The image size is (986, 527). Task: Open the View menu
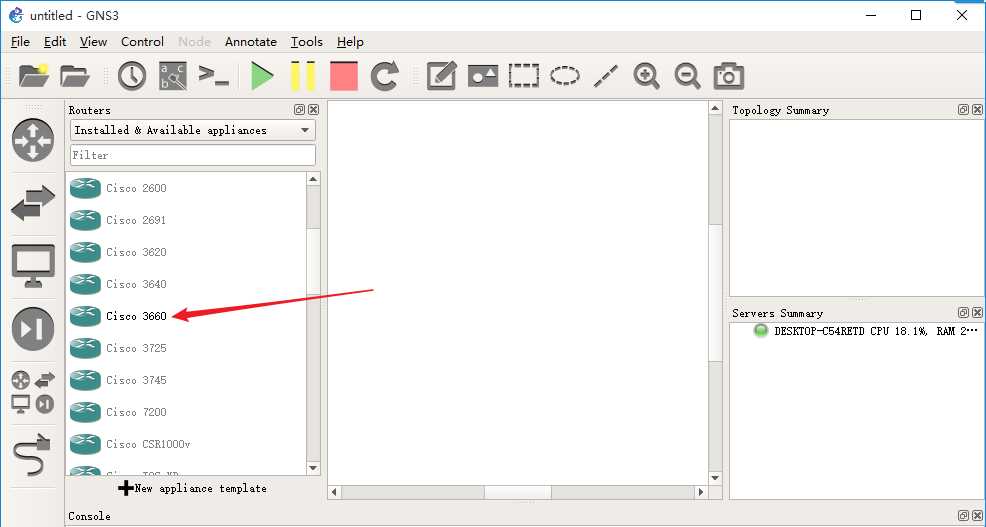[93, 42]
